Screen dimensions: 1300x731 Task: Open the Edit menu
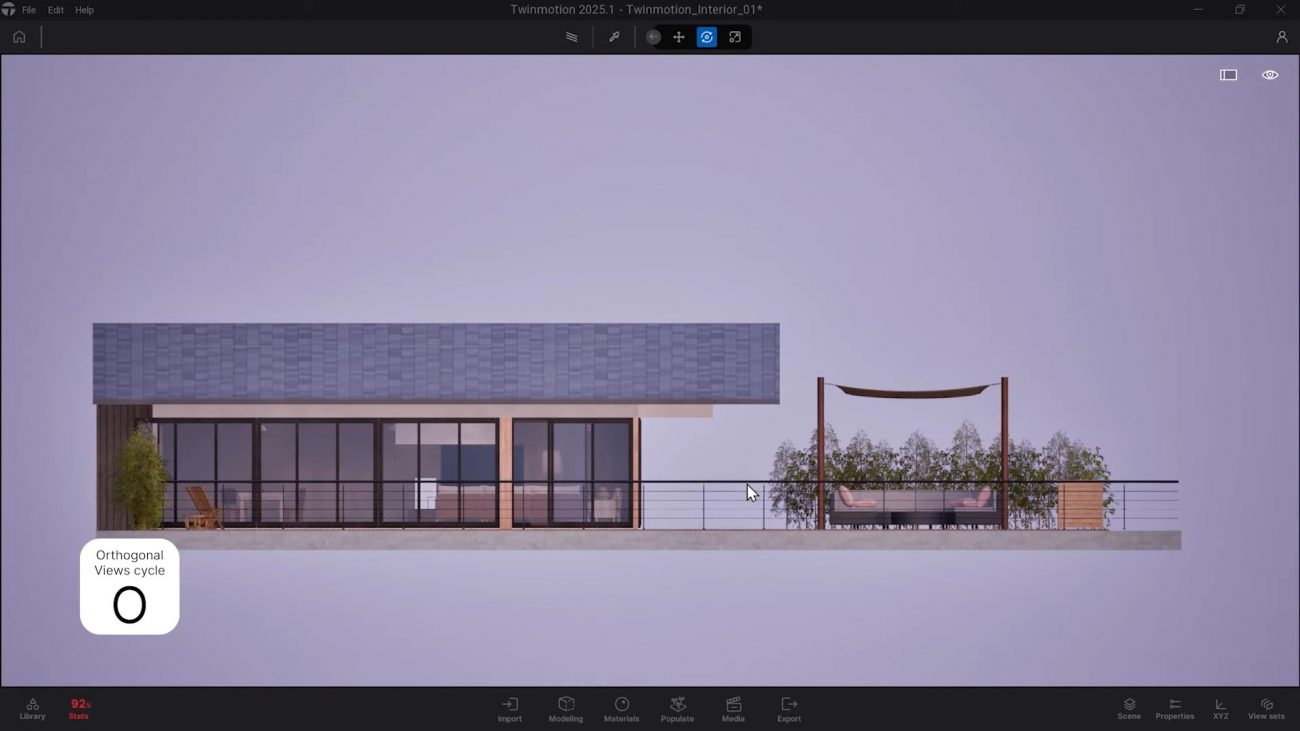[x=56, y=10]
